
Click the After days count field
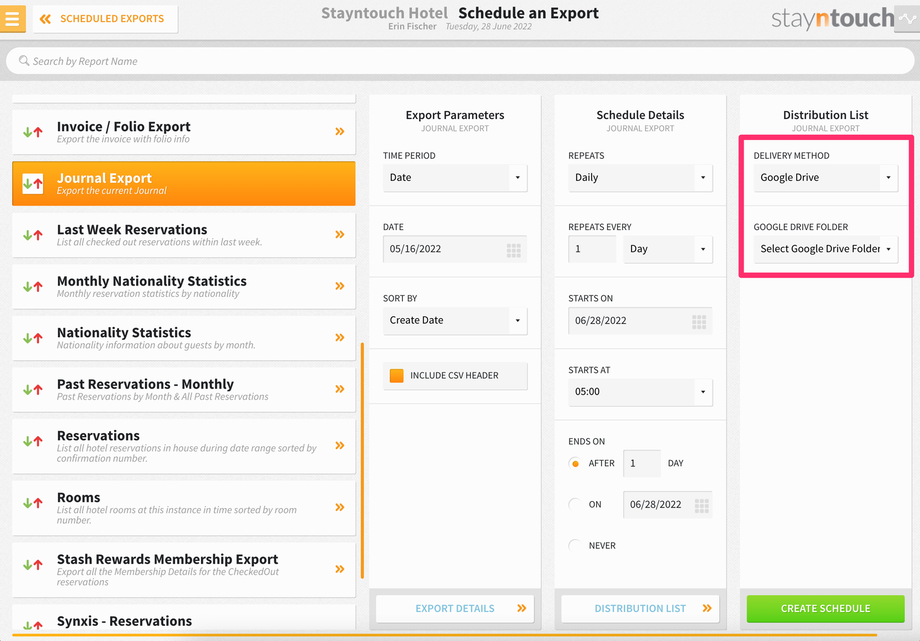[642, 464]
